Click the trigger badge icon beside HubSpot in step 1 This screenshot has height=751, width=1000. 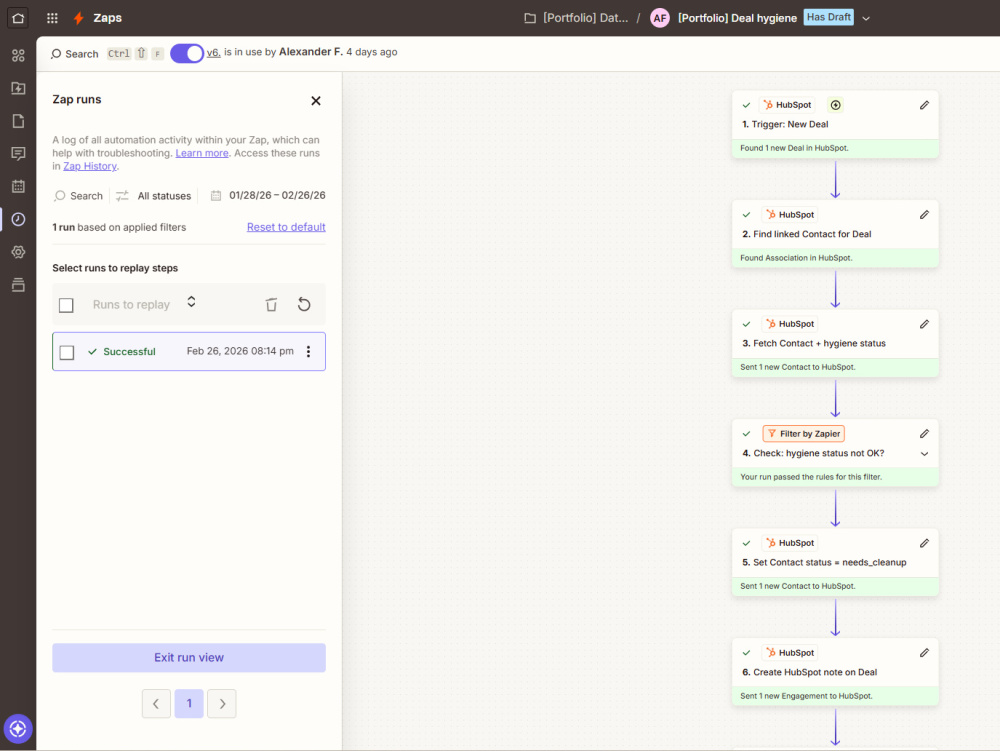[835, 105]
